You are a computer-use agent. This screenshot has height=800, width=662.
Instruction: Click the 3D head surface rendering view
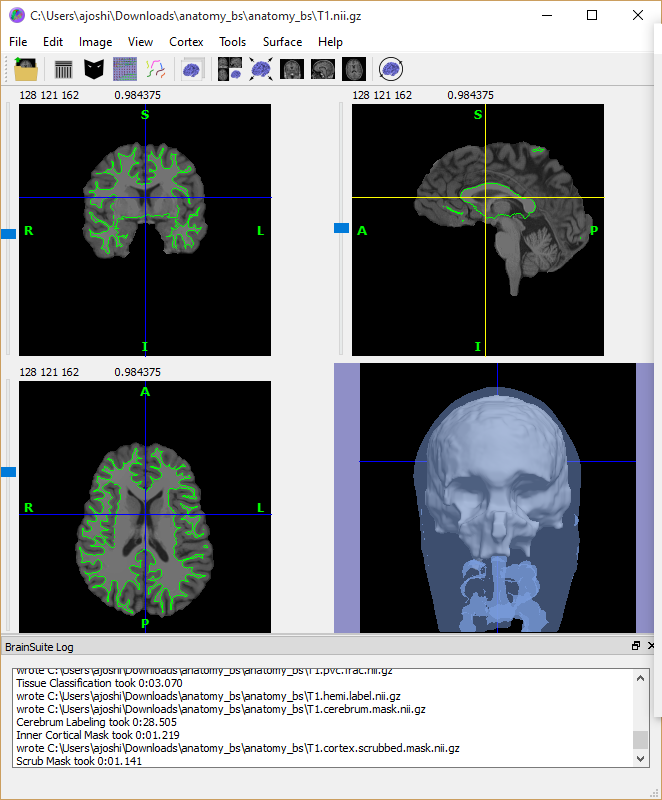coord(493,497)
